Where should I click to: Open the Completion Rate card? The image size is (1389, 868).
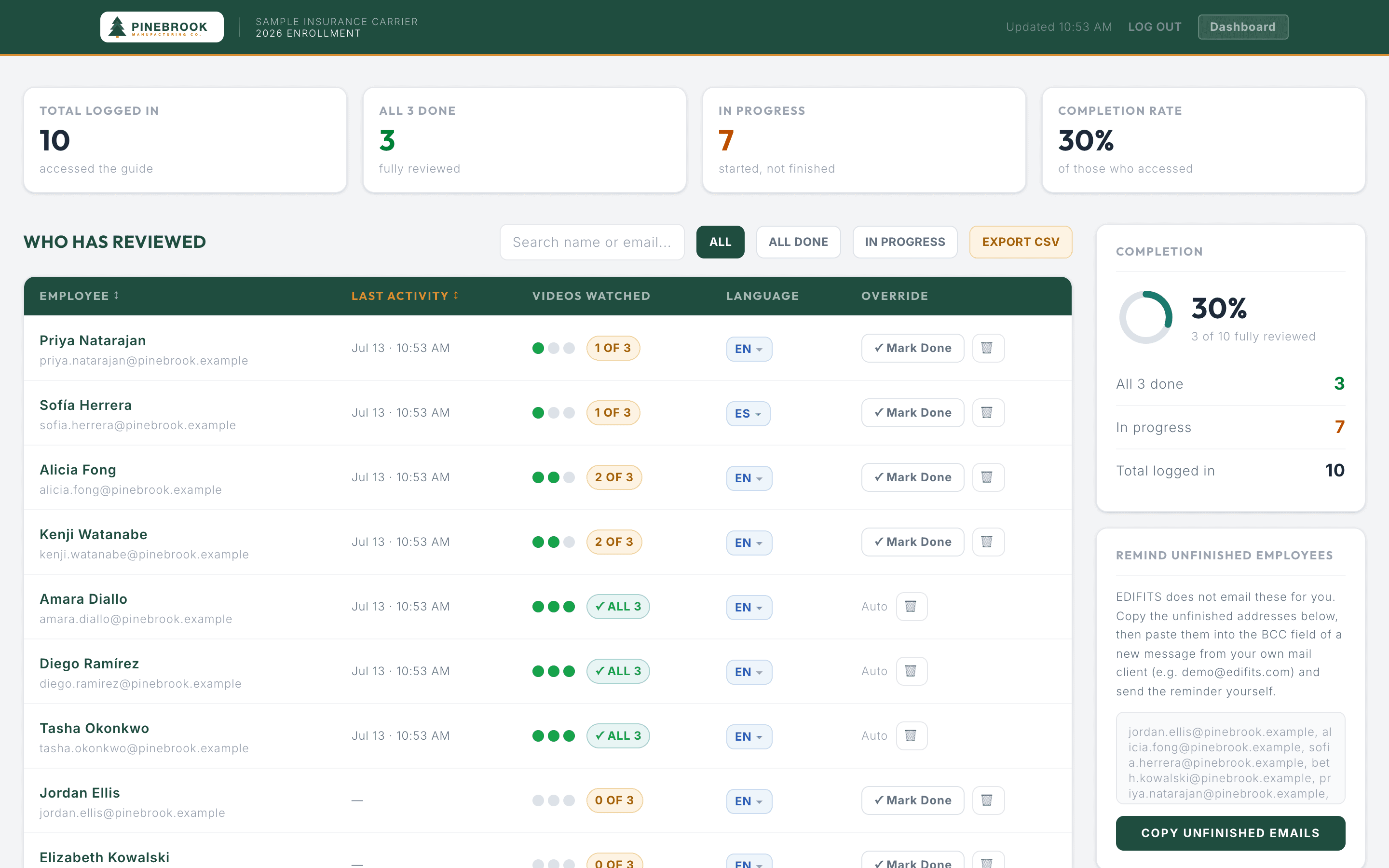click(1204, 140)
